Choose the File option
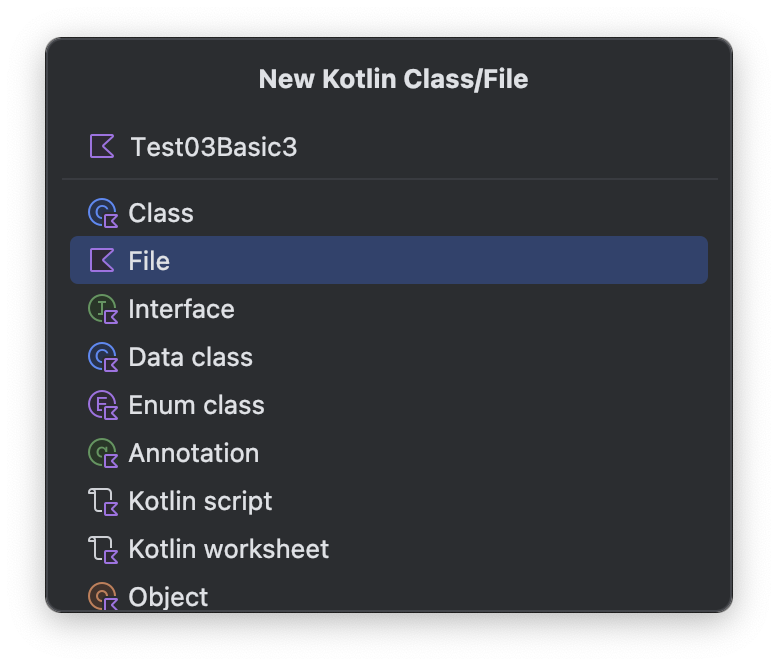778x666 pixels. (x=149, y=261)
